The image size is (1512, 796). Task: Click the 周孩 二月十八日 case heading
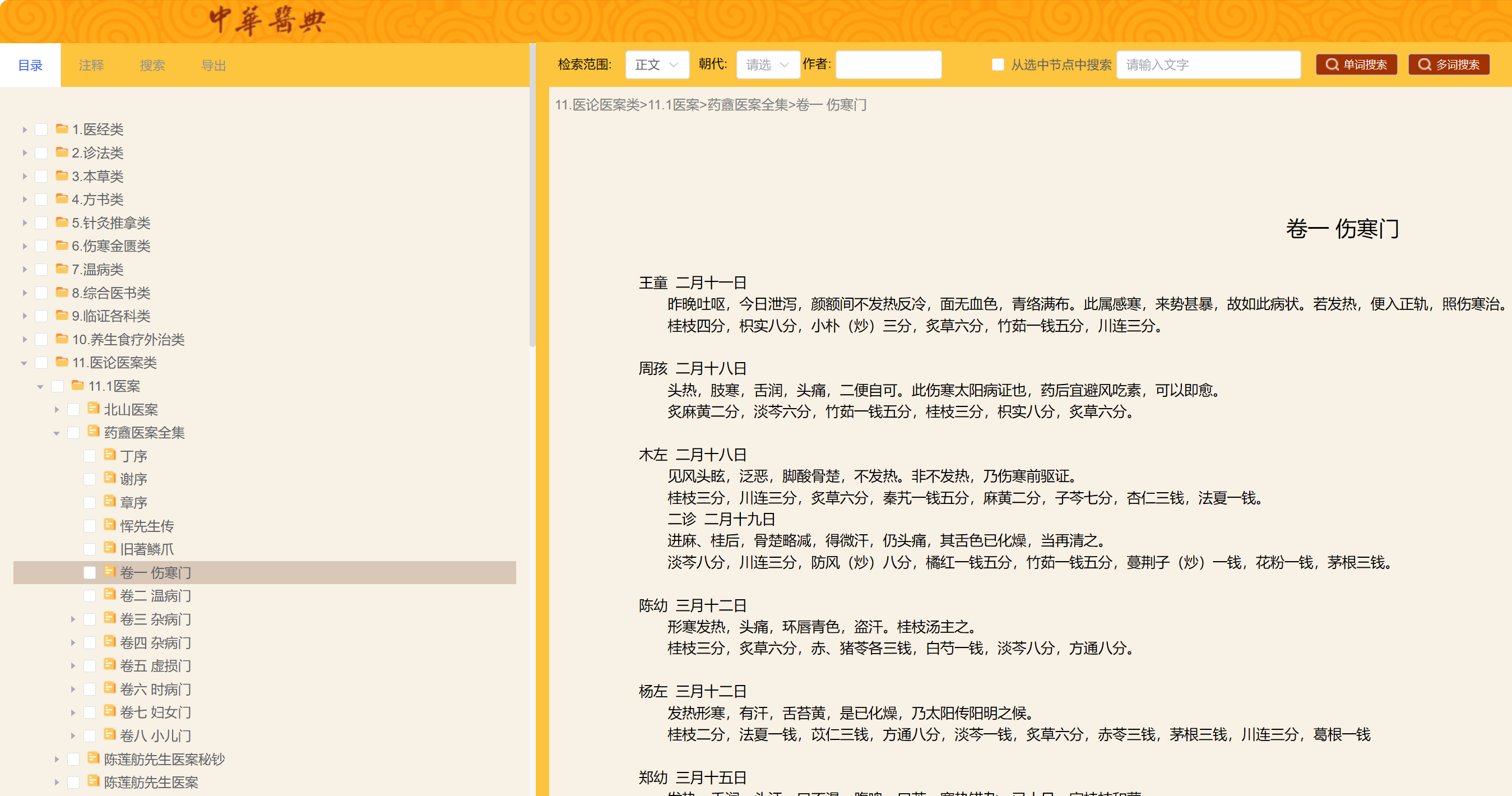click(x=693, y=369)
